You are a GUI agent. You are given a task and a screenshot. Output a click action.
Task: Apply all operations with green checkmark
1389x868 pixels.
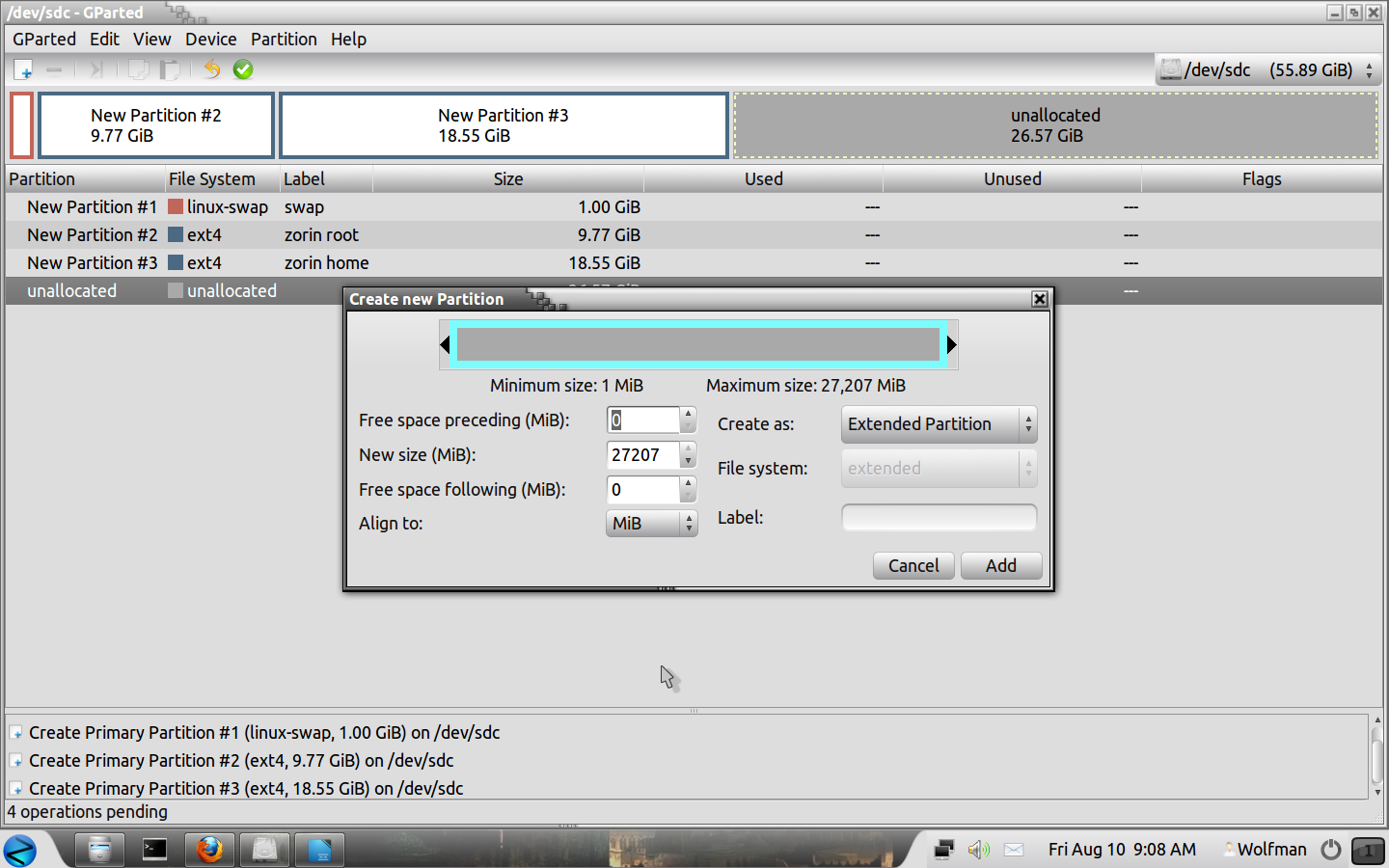[243, 69]
